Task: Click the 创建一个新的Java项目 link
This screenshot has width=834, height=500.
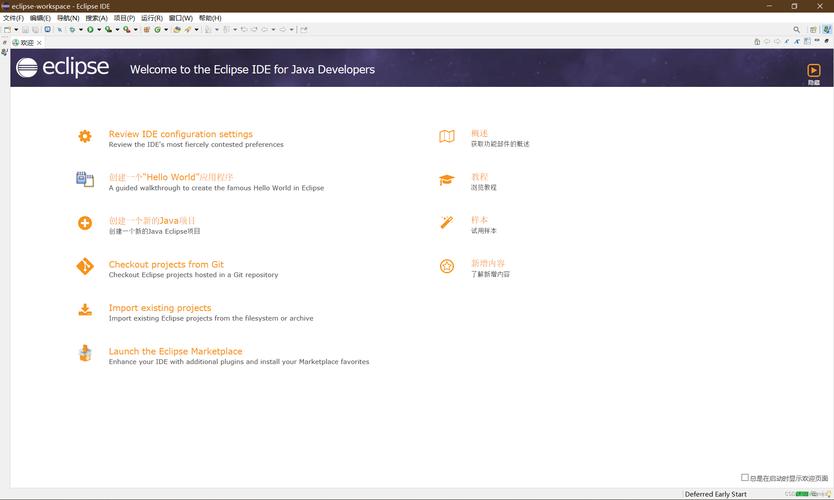Action: coord(152,220)
